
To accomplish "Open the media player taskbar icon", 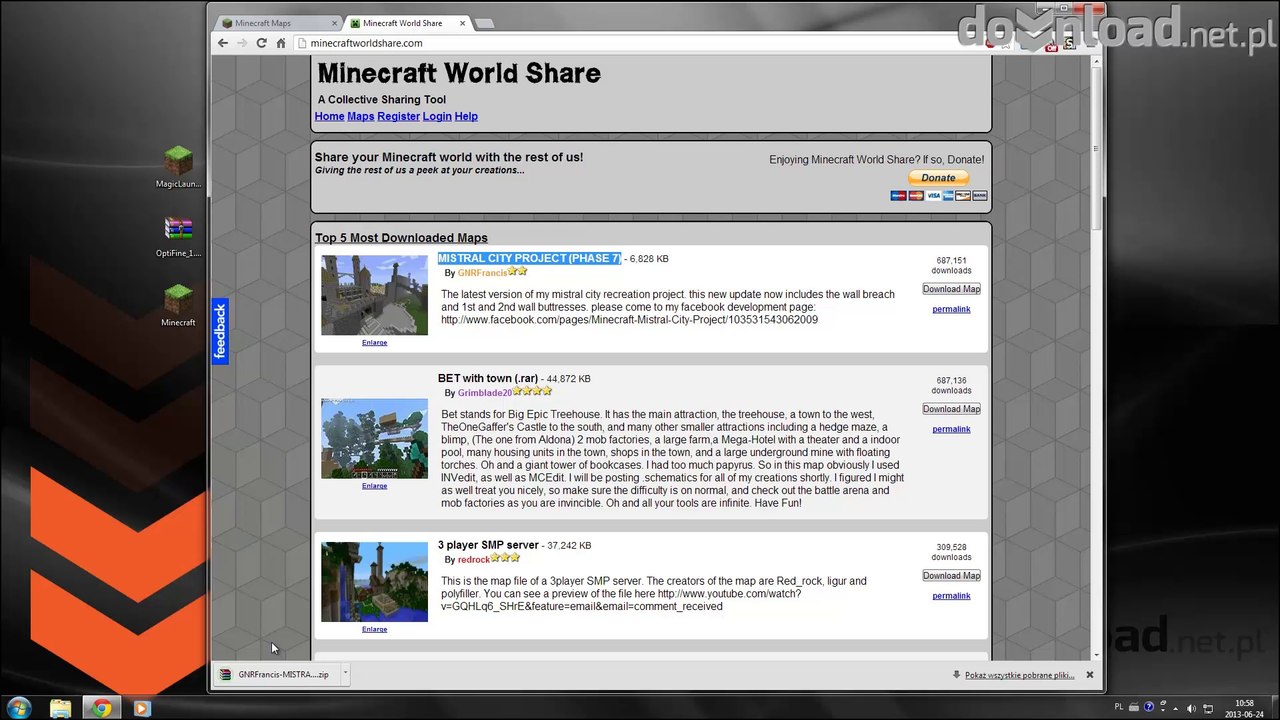I will (x=141, y=708).
